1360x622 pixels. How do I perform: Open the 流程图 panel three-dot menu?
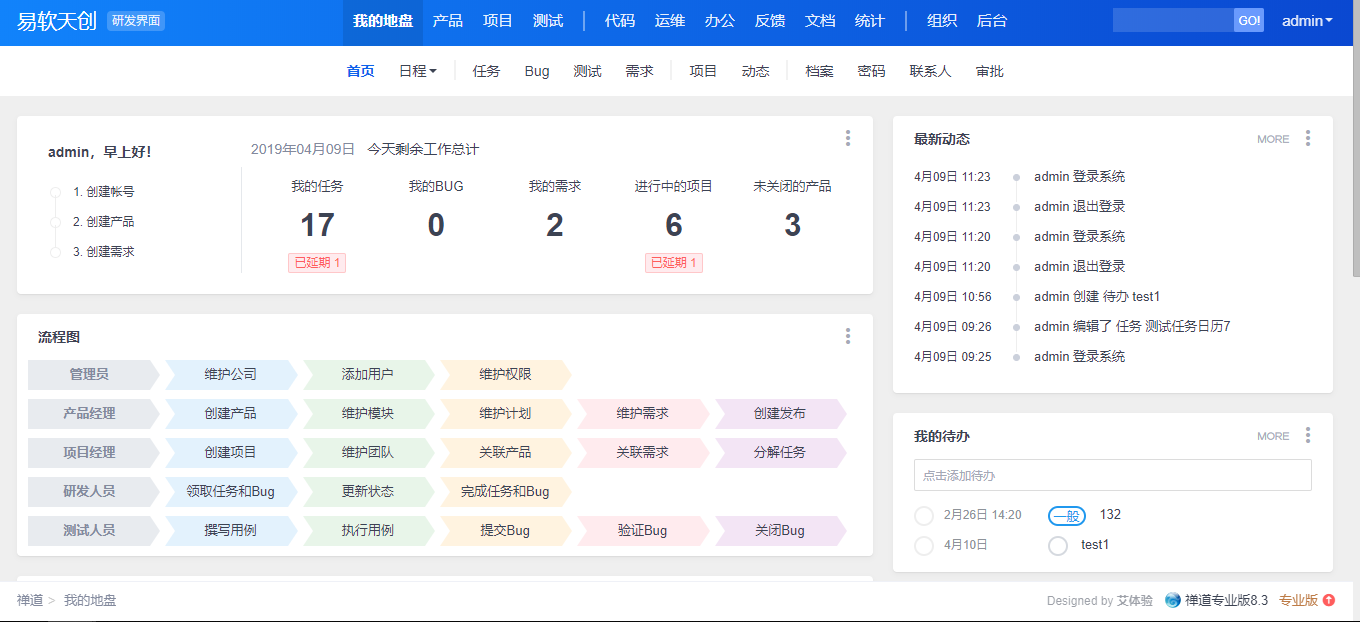848,336
